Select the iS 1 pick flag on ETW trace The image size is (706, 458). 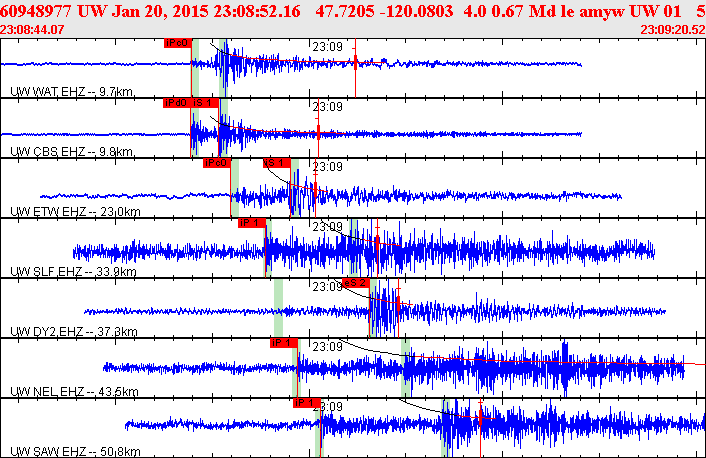click(x=277, y=163)
